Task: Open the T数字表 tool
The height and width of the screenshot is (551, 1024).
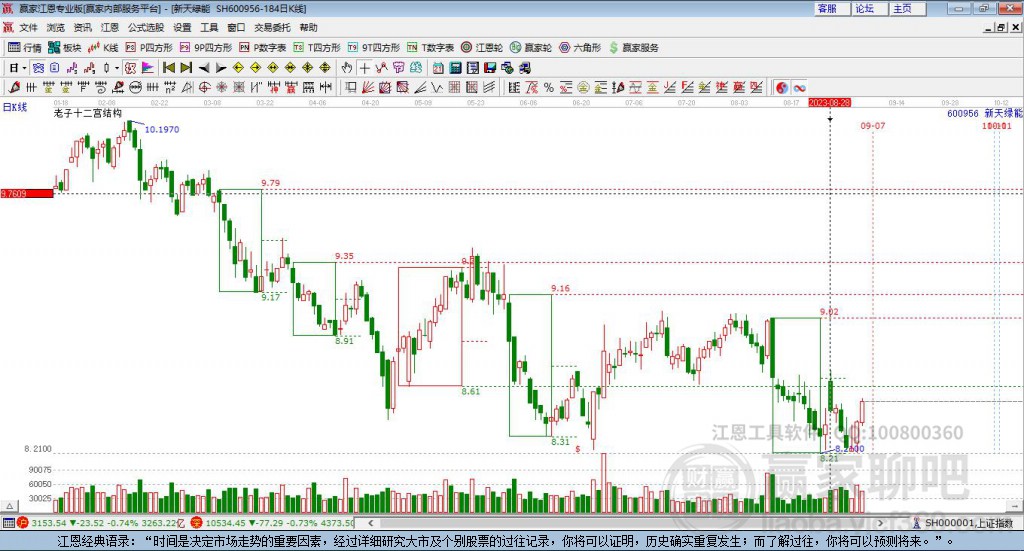Action: (x=430, y=48)
